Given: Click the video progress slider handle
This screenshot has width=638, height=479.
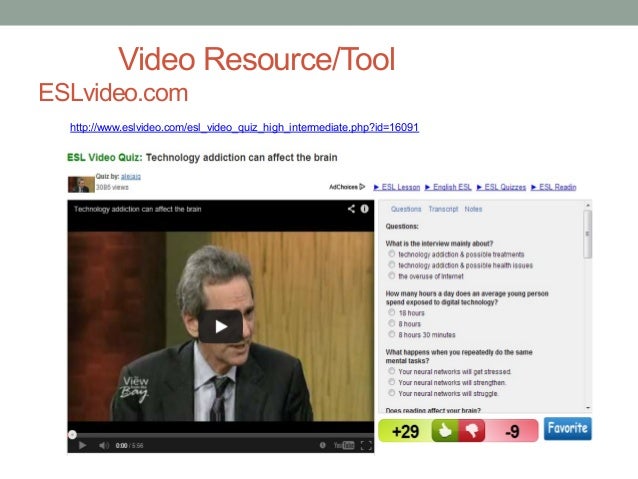Looking at the screenshot, I should pyautogui.click(x=72, y=435).
